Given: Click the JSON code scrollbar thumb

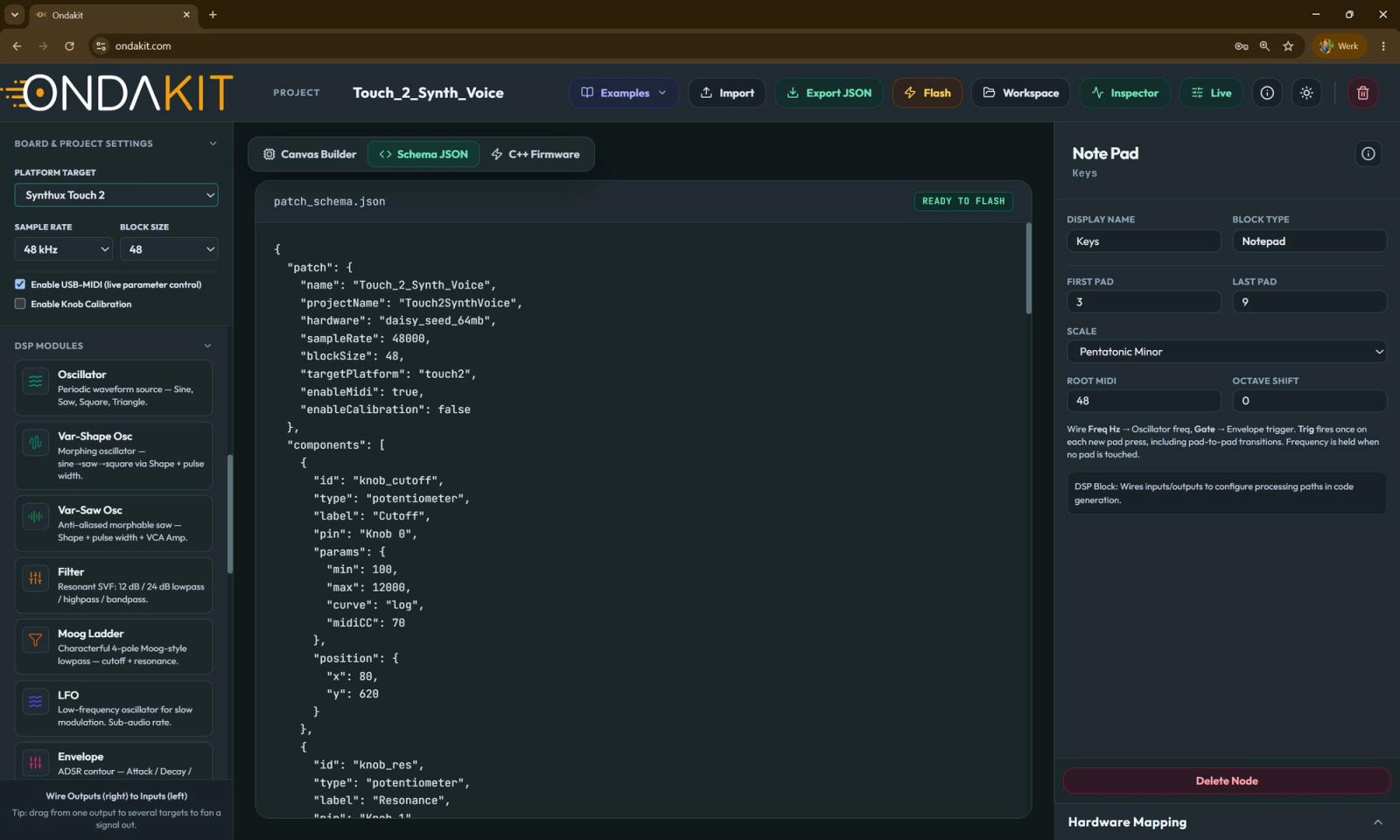Looking at the screenshot, I should (x=1028, y=268).
